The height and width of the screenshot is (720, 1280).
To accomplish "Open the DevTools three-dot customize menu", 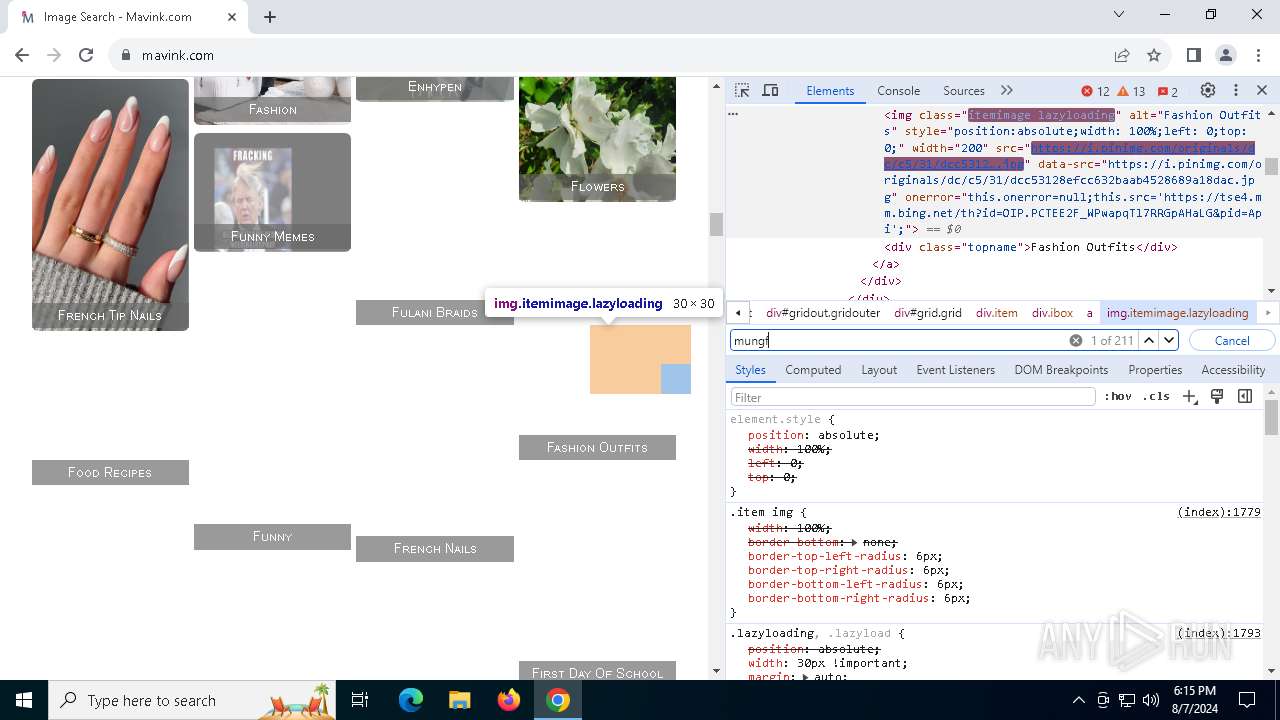I will pos(1236,90).
